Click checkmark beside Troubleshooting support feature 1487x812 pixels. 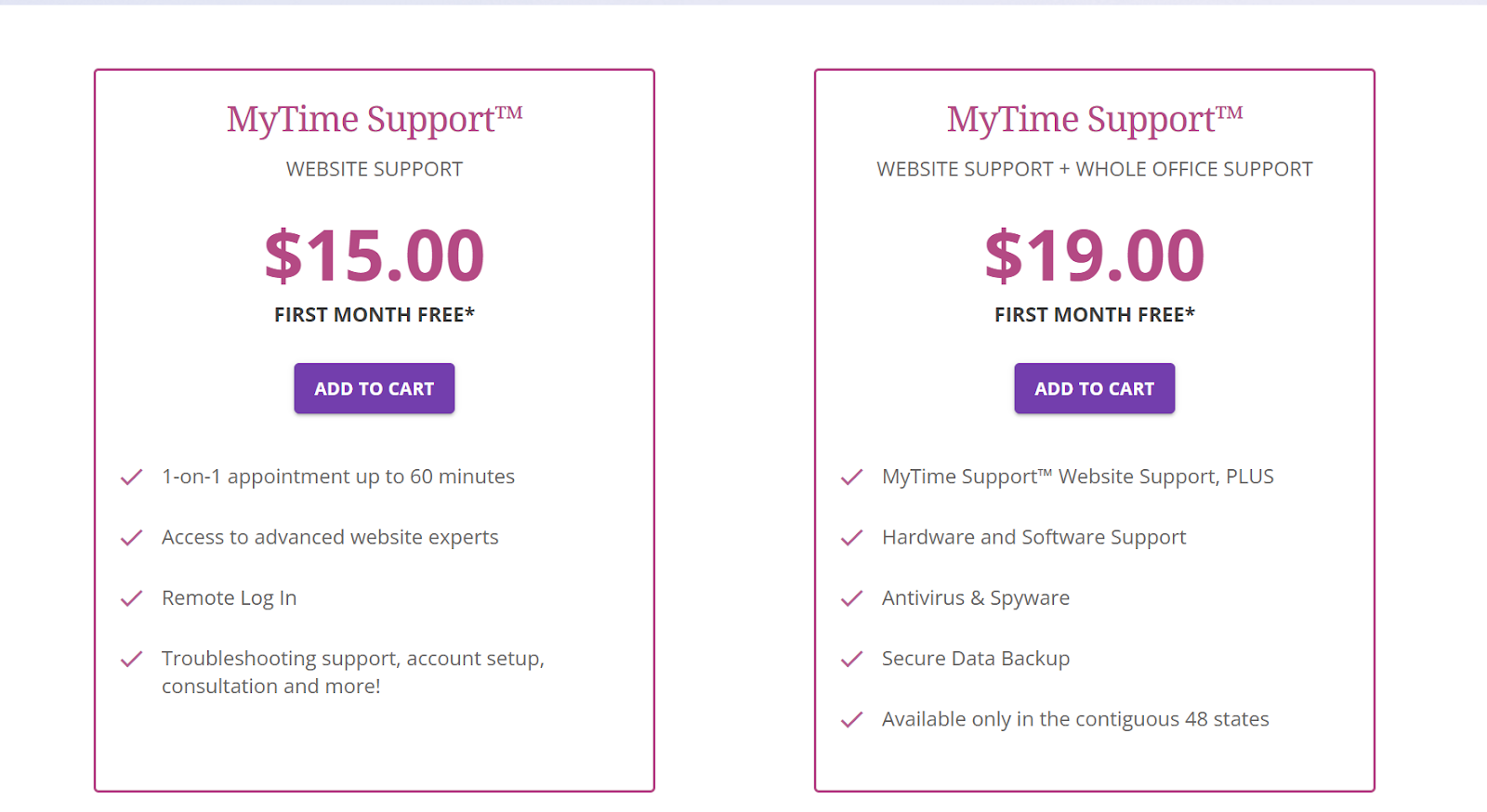click(x=131, y=660)
